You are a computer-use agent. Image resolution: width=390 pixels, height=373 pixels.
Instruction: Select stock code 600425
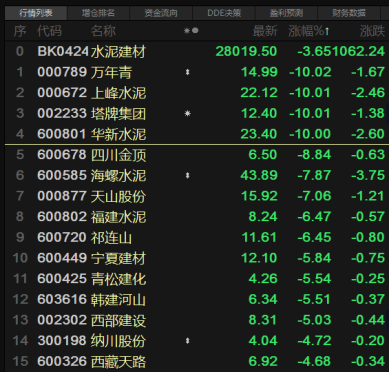click(62, 279)
